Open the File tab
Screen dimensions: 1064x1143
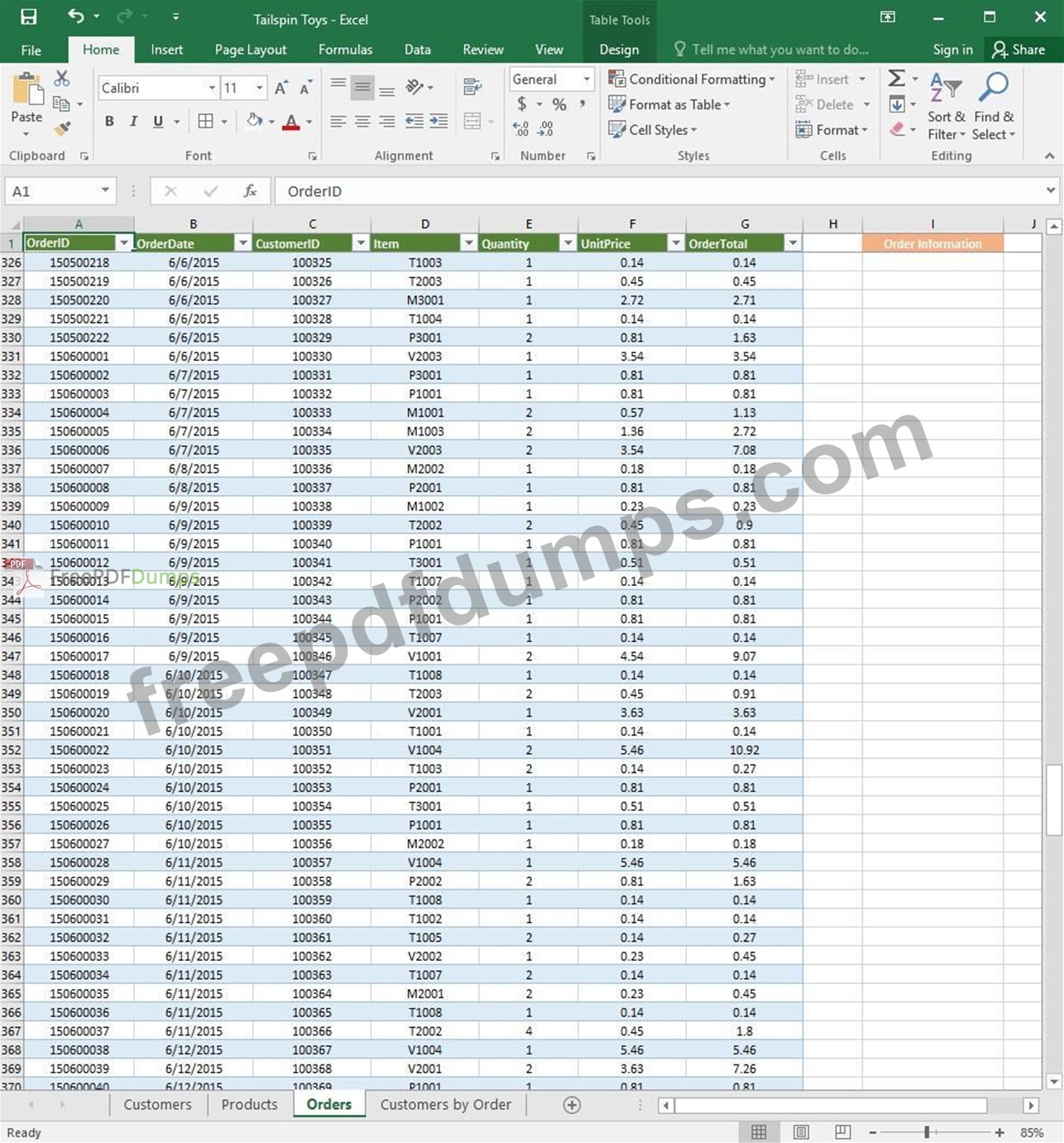[31, 50]
